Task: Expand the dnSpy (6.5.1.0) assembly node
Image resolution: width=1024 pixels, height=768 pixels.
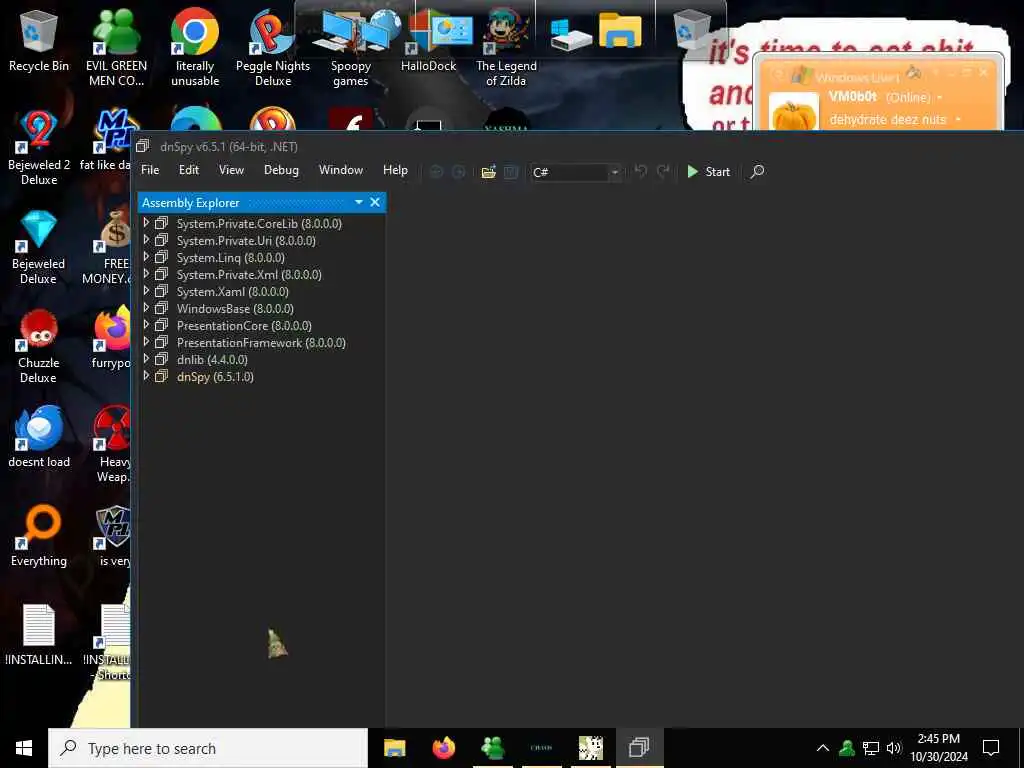Action: (146, 376)
